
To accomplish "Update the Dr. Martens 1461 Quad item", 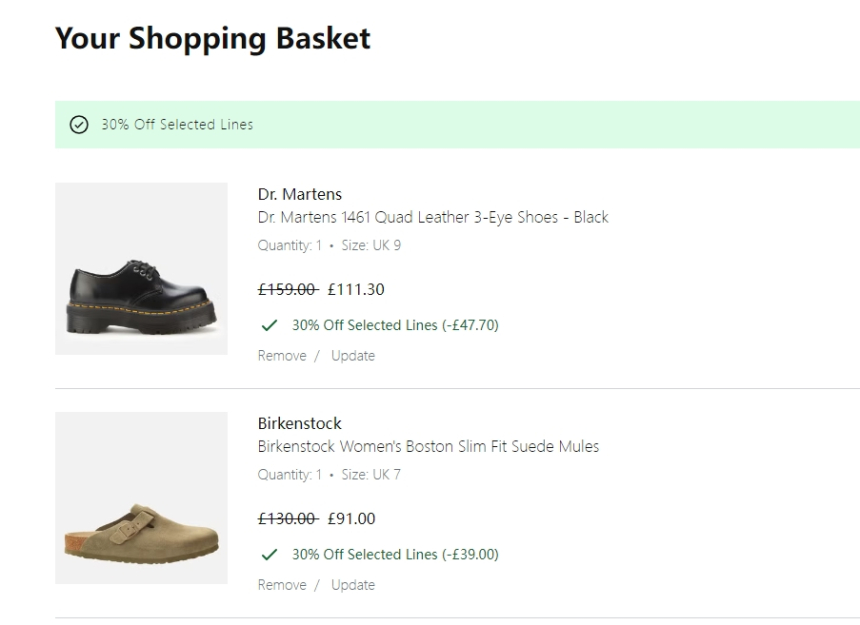I will point(353,356).
